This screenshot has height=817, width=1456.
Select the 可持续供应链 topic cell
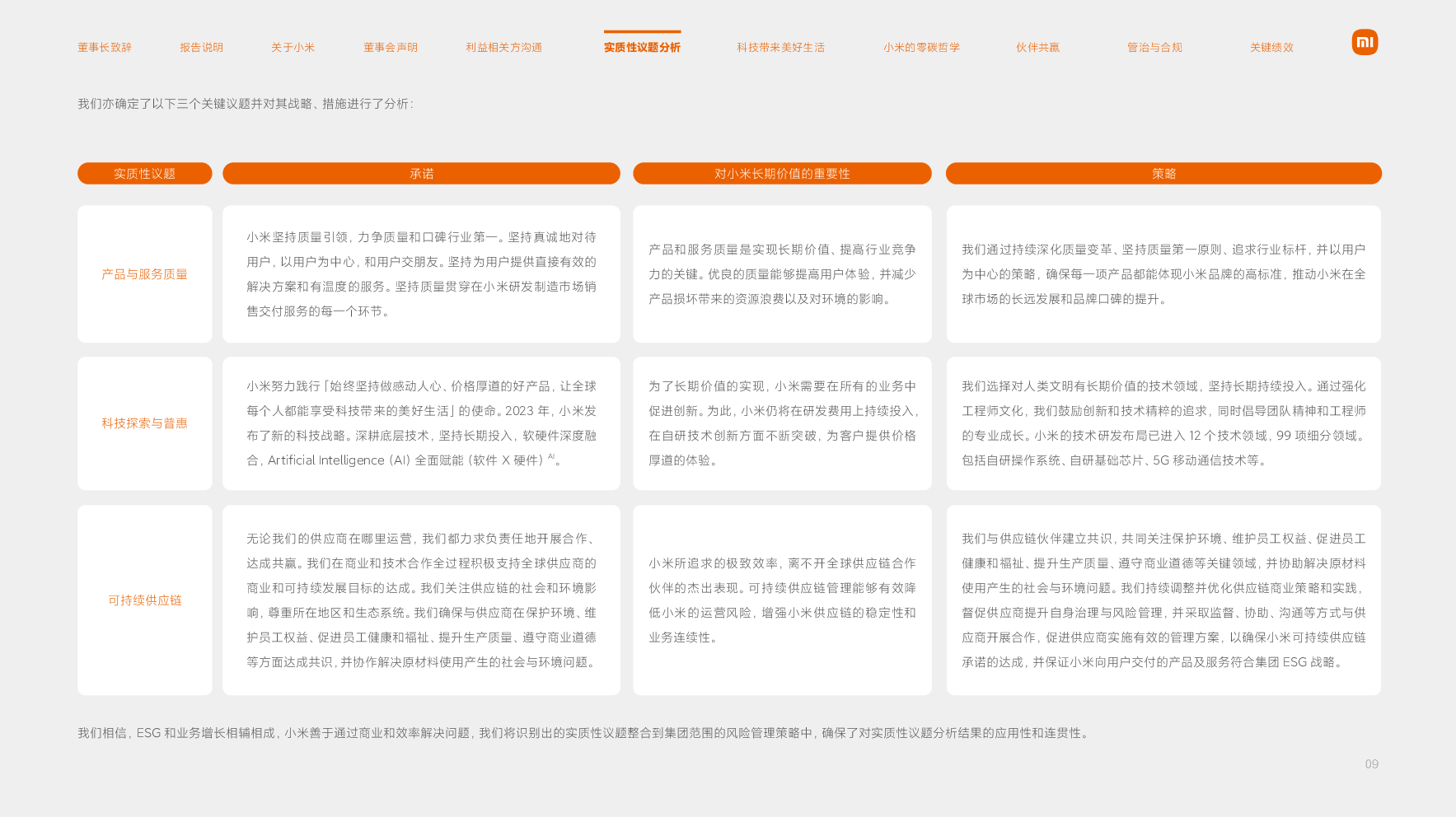point(145,600)
